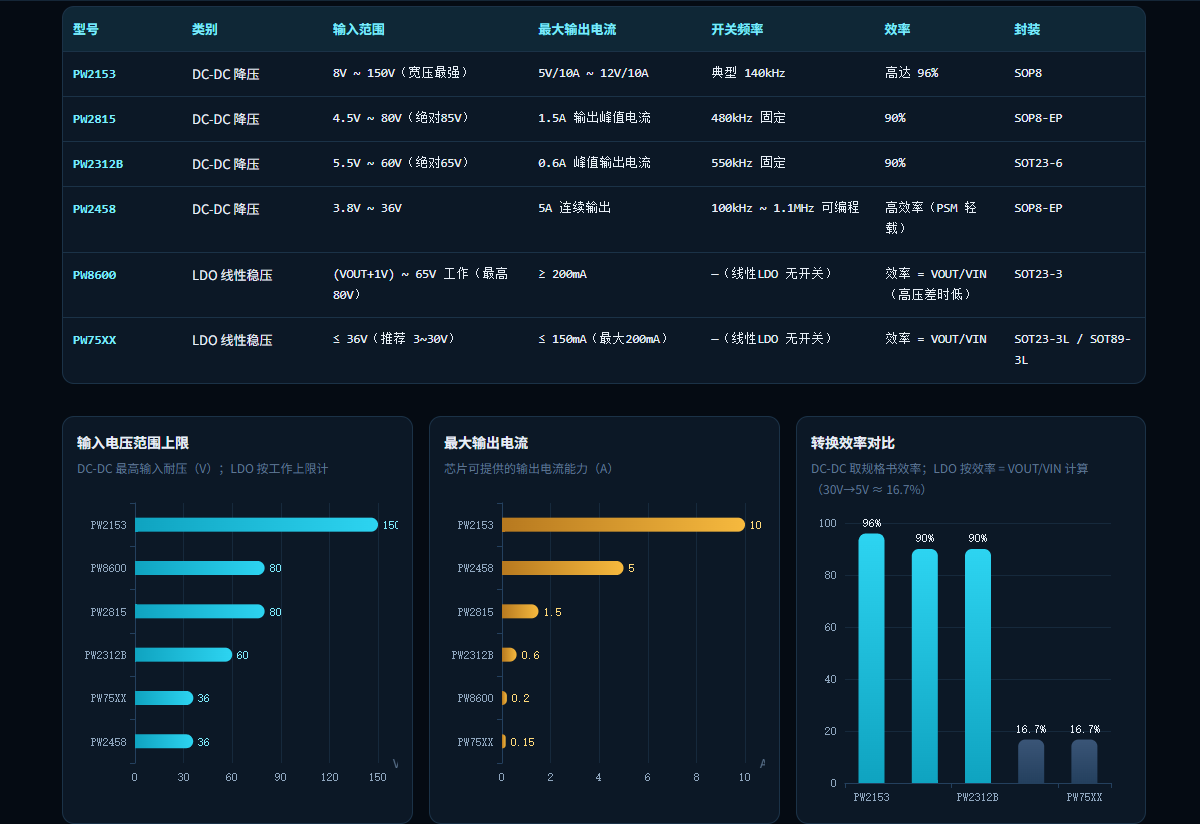Select model PW2815 in the table

point(95,119)
